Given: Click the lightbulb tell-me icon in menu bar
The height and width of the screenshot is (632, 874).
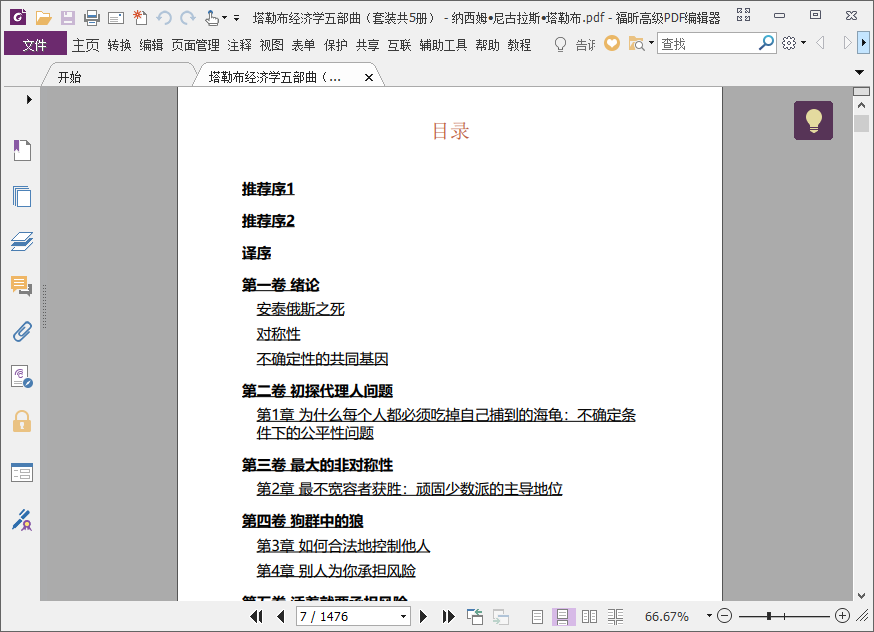Looking at the screenshot, I should click(x=560, y=44).
